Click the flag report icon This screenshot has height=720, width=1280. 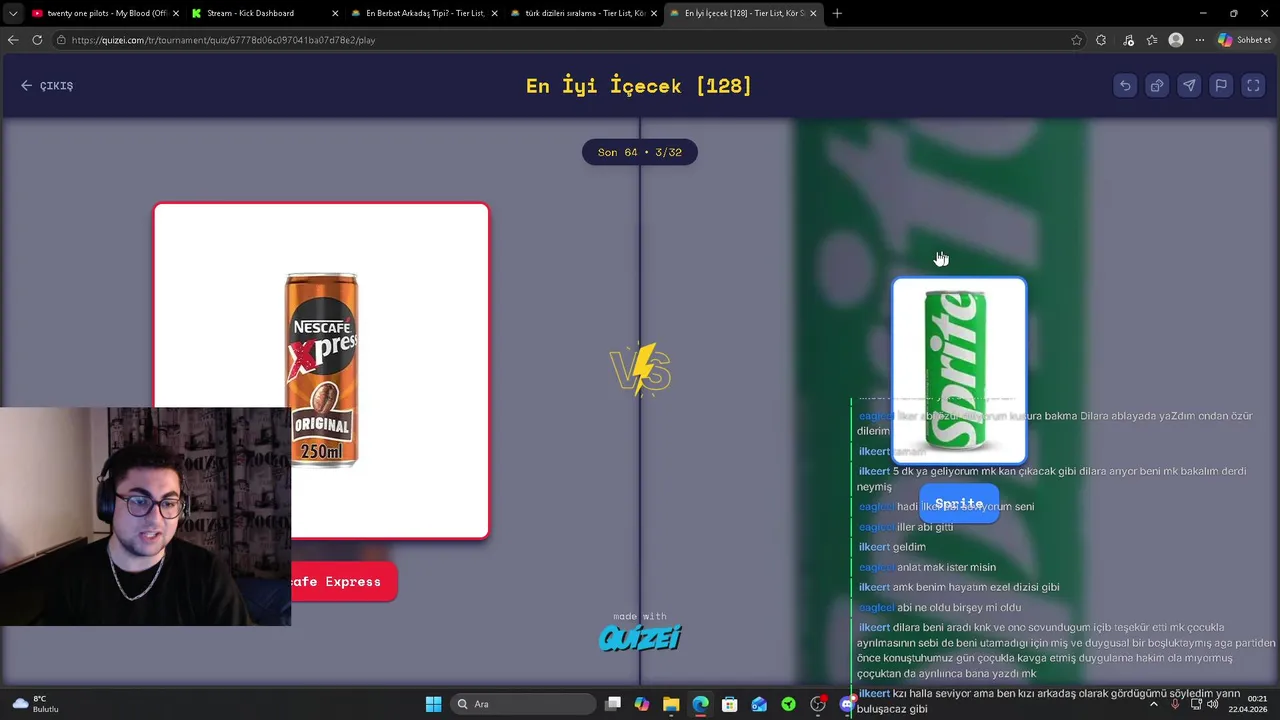[1221, 86]
